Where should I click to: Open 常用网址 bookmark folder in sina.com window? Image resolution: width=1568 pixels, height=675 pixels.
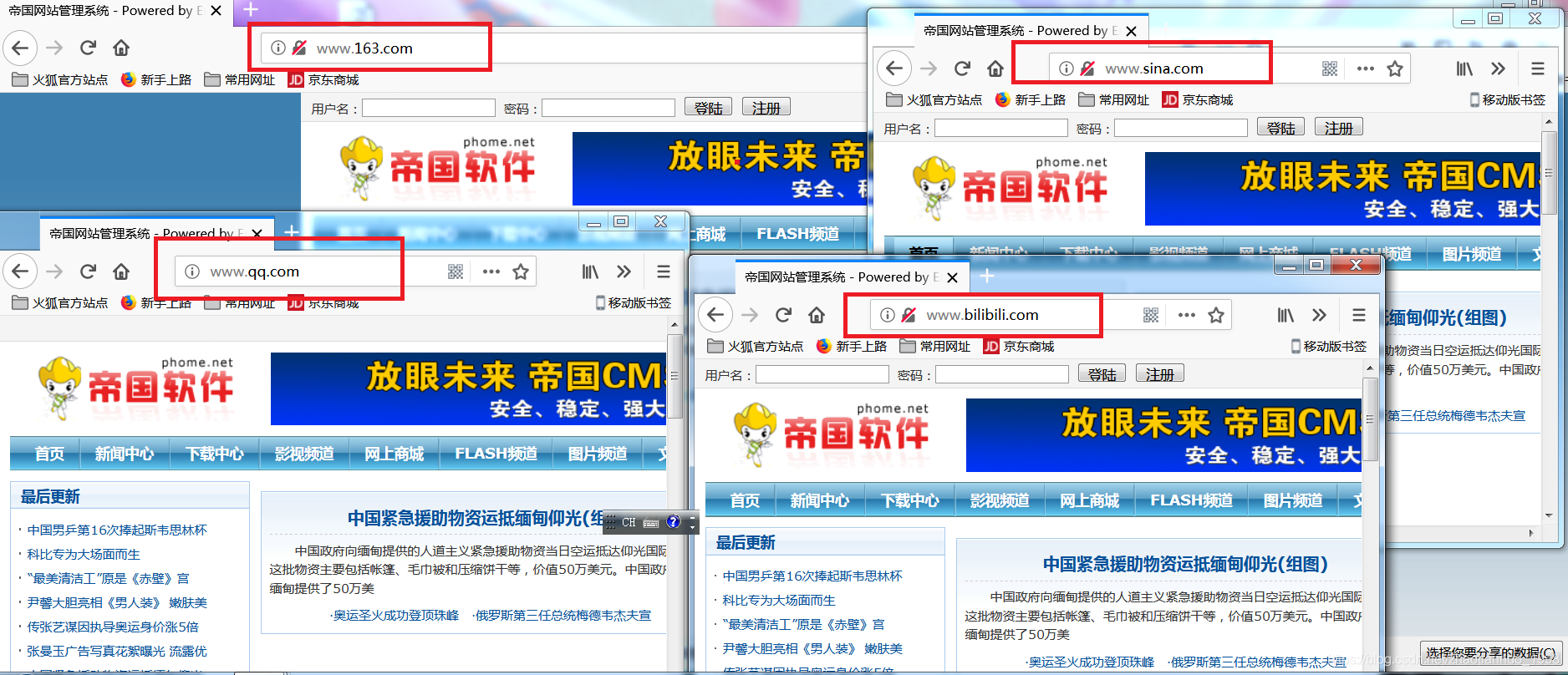coord(1114,100)
